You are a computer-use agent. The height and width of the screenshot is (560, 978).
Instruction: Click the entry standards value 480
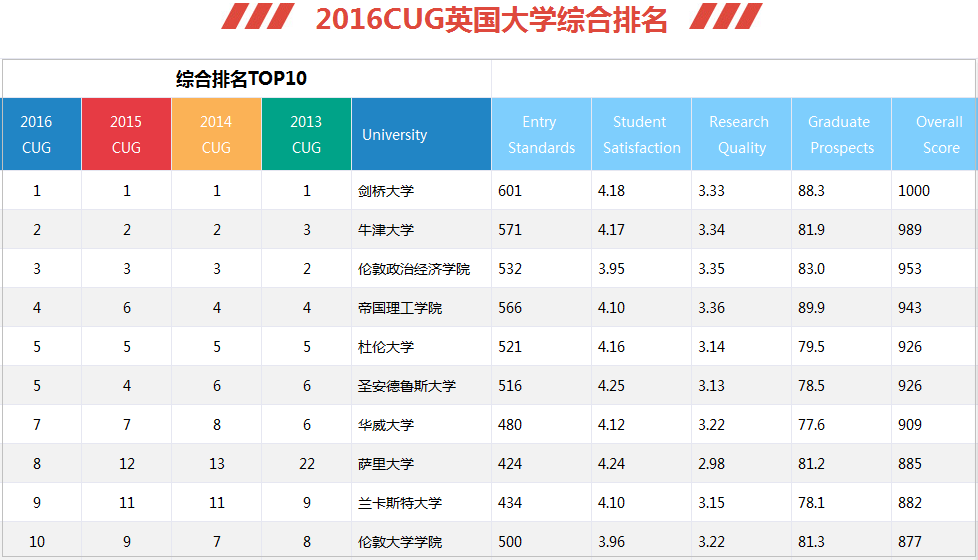pos(510,425)
